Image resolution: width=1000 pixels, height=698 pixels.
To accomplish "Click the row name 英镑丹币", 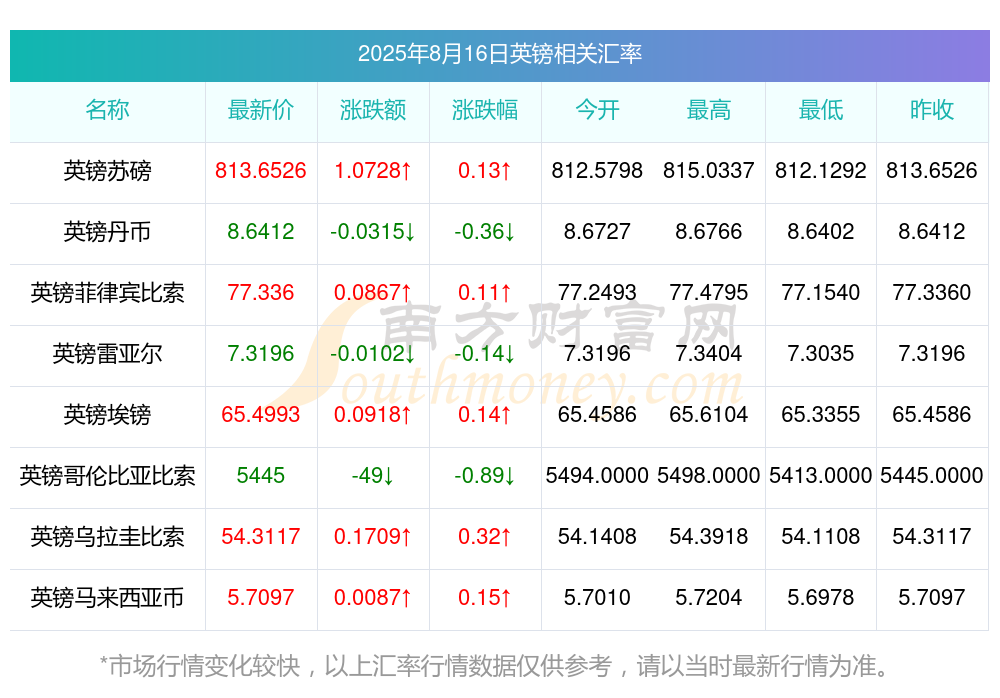I will coord(107,232).
